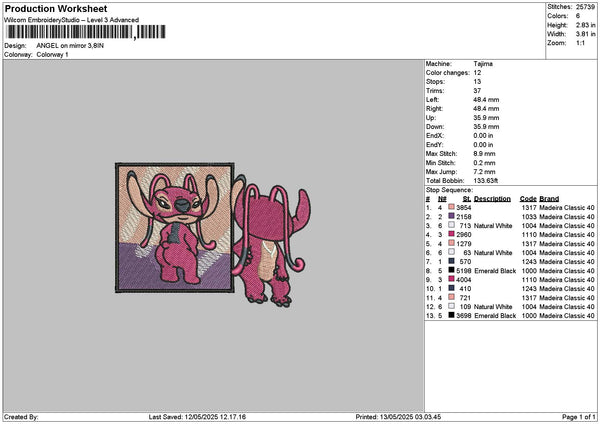The height and width of the screenshot is (424, 600).
Task: Select 'Emerald Black' description in stop 8
Action: click(x=495, y=271)
